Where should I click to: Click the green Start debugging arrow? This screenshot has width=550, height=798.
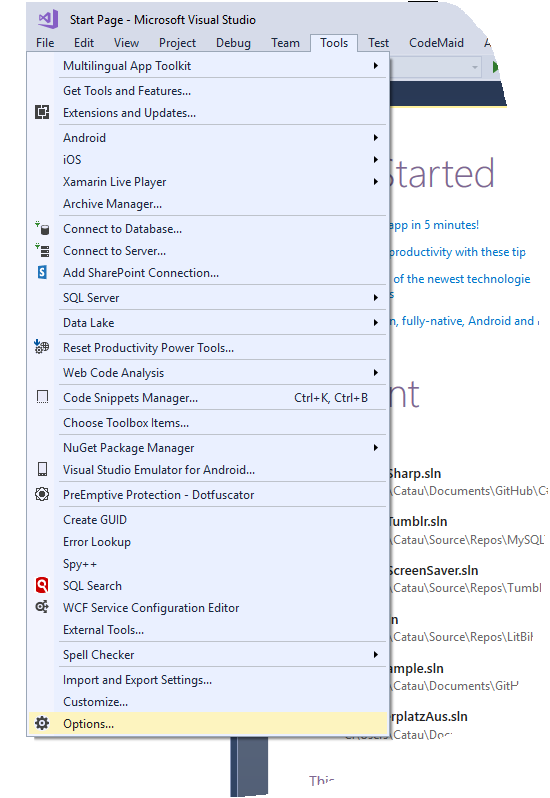496,67
